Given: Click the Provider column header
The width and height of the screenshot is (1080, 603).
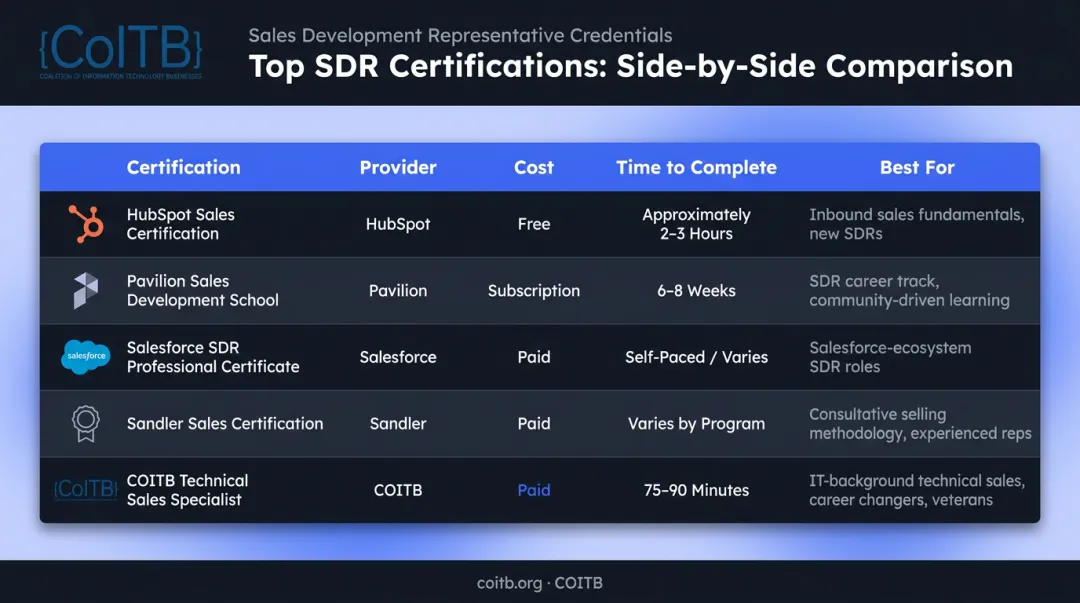Looking at the screenshot, I should click(x=398, y=167).
